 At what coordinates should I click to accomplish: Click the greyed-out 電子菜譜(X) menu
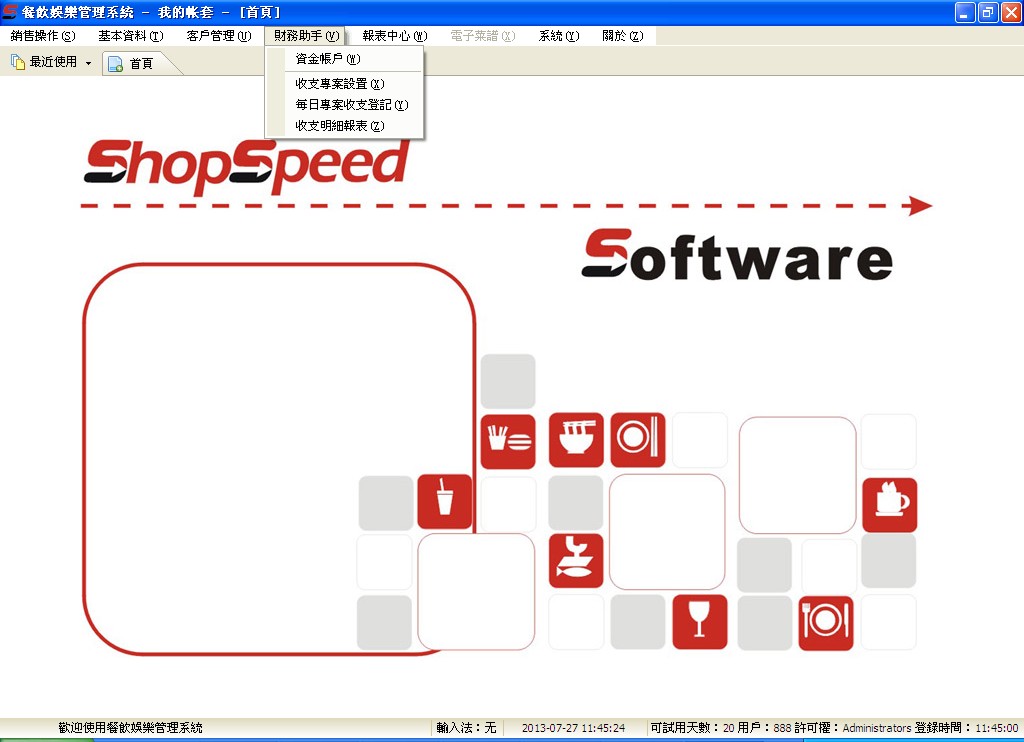483,36
